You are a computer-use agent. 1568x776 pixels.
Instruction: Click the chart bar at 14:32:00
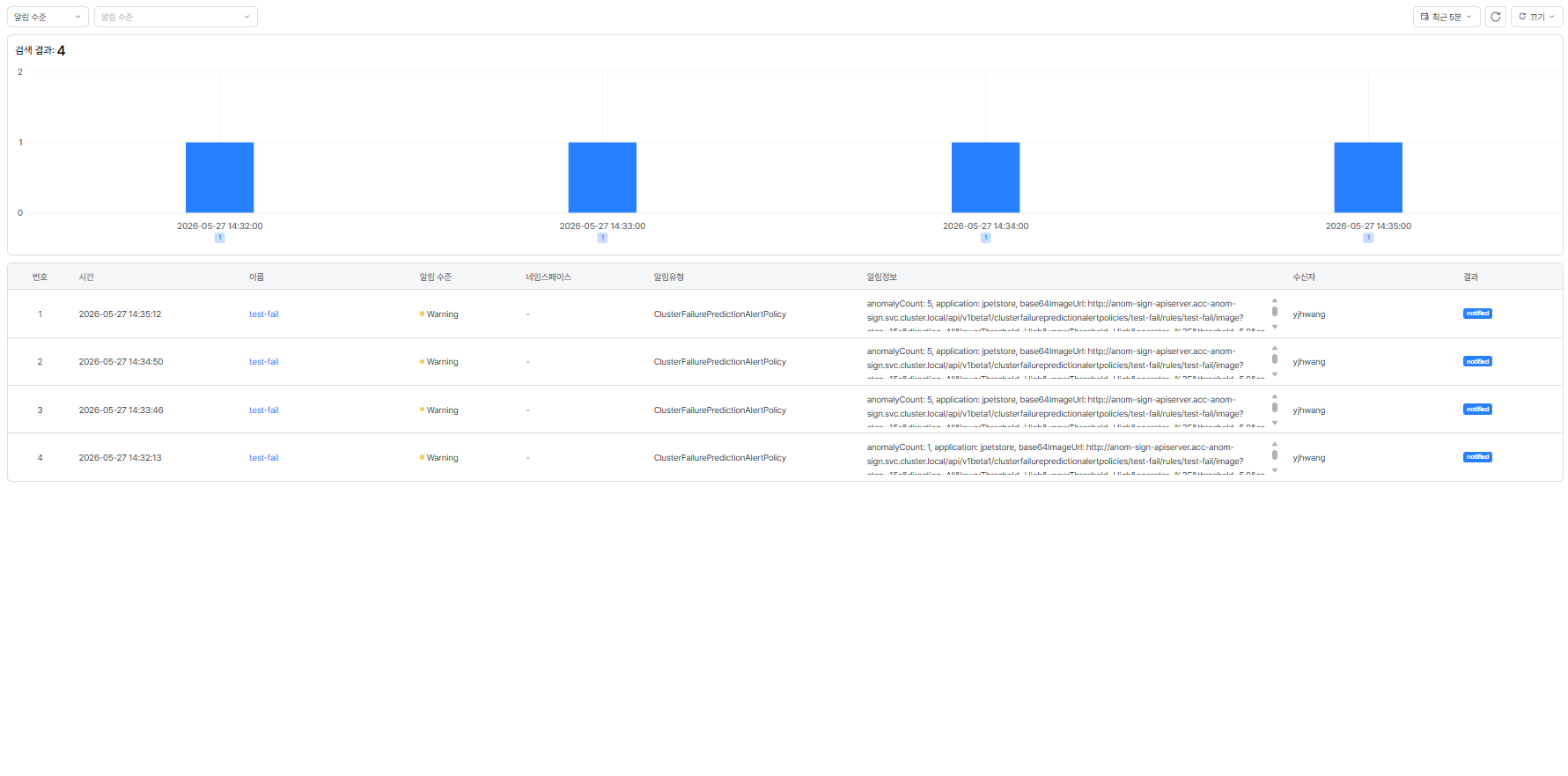(219, 177)
